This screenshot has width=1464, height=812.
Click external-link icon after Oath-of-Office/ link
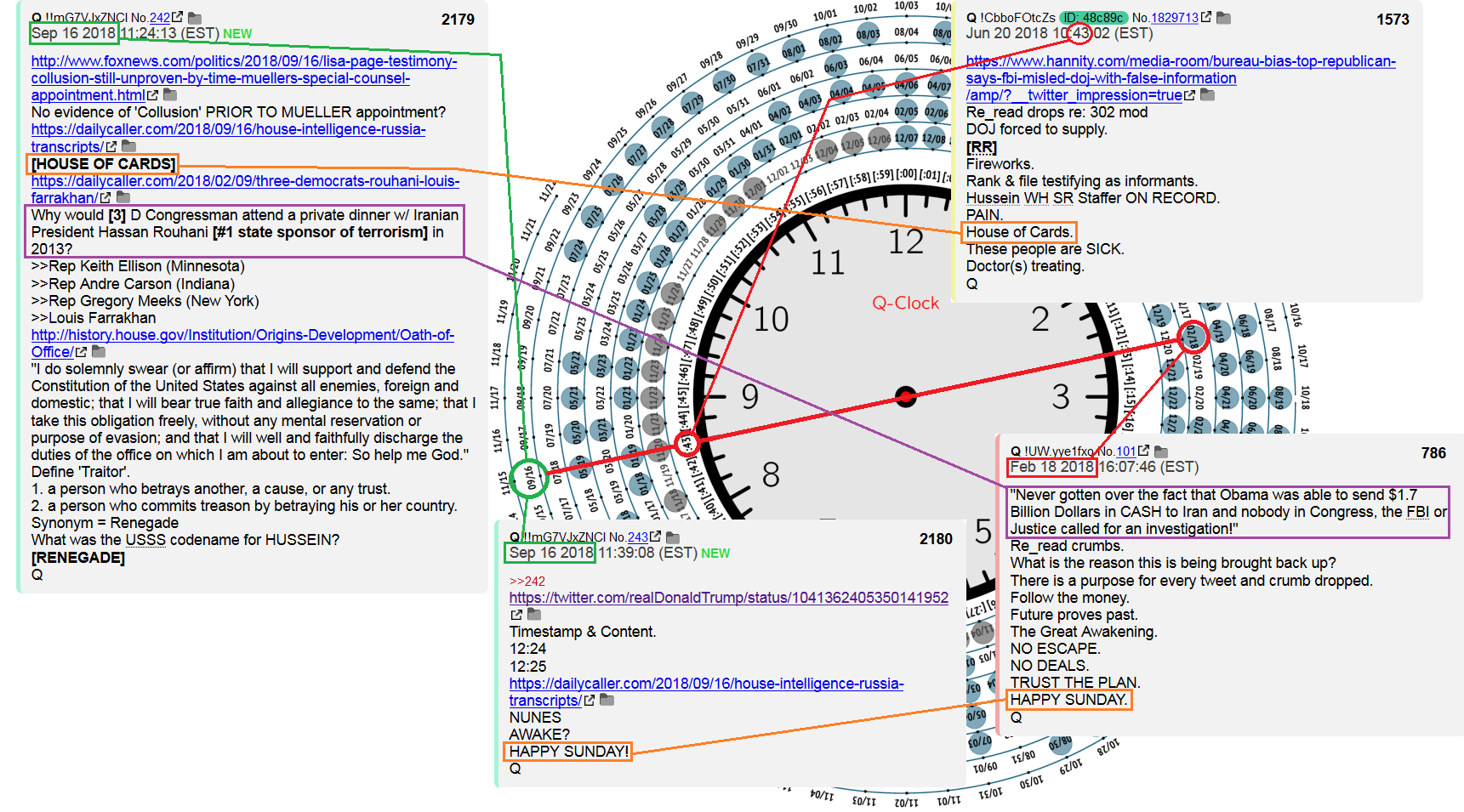coord(81,352)
